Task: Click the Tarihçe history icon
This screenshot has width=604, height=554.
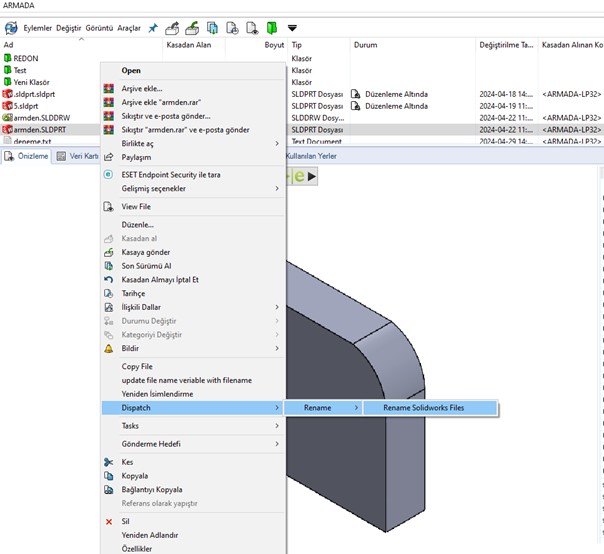Action: pyautogui.click(x=109, y=293)
